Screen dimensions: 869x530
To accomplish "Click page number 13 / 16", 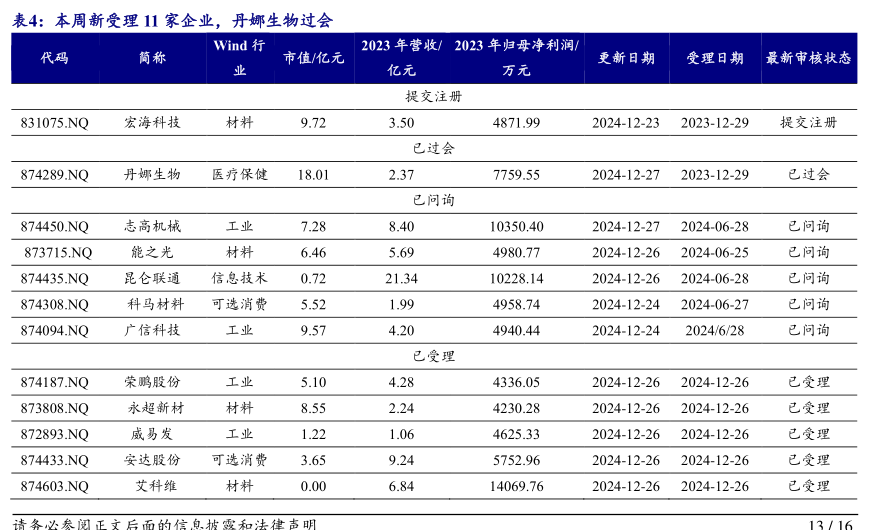I will [x=830, y=524].
